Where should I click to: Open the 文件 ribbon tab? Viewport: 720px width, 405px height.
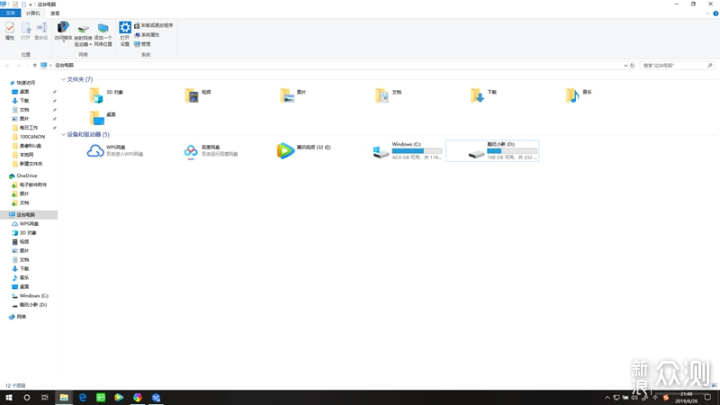pyautogui.click(x=11, y=13)
